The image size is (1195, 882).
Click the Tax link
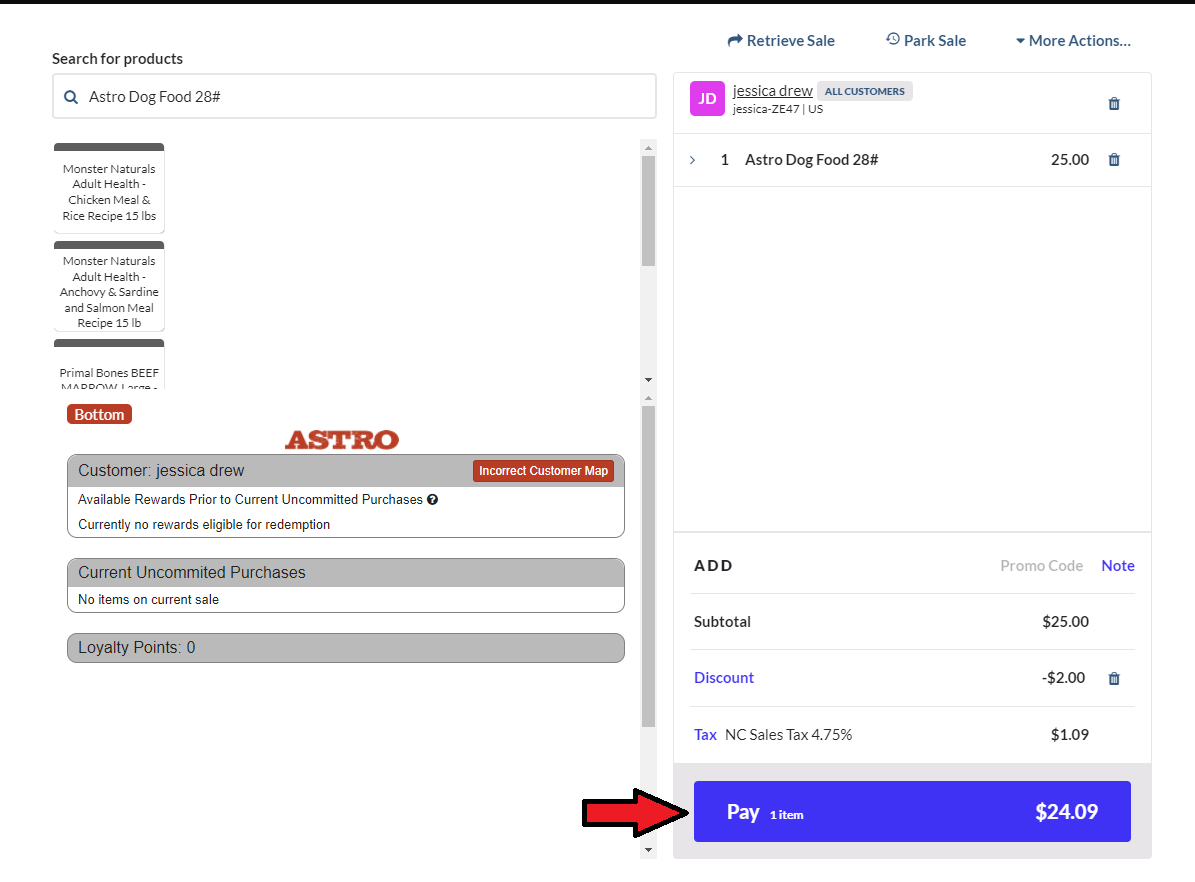[705, 735]
